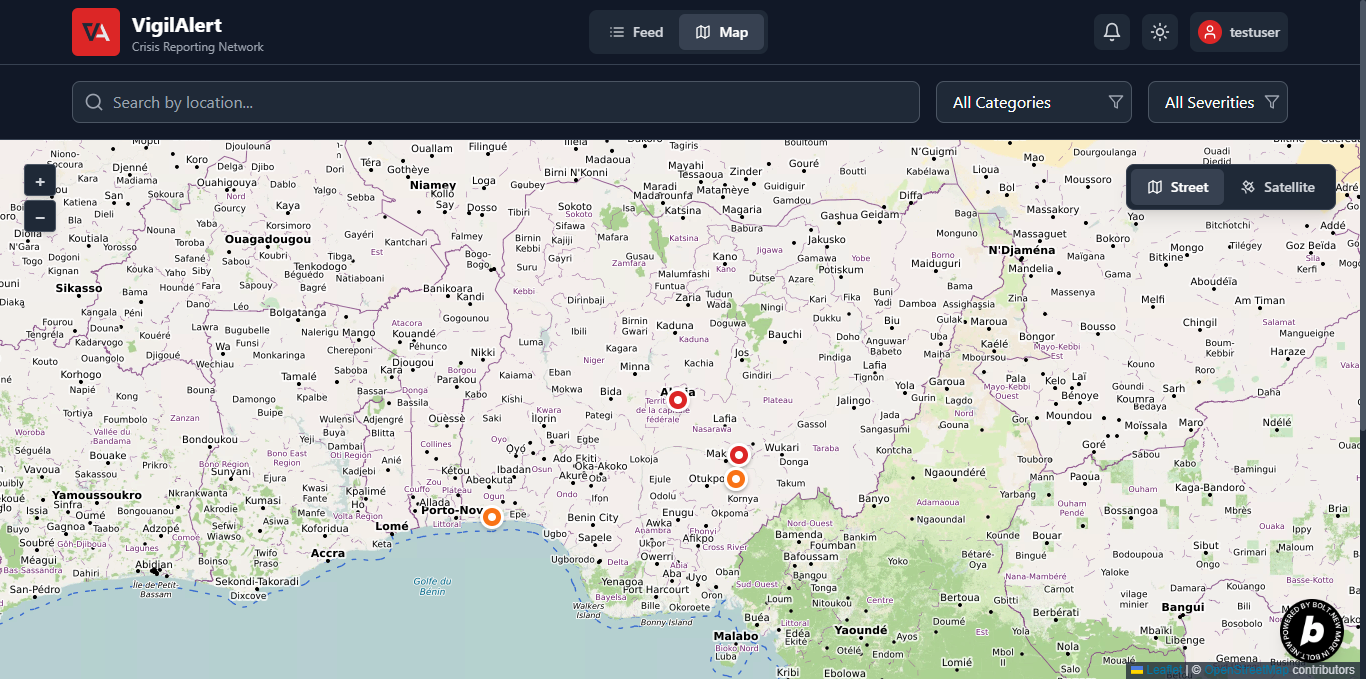Click the Golfe du Bénin label
The width and height of the screenshot is (1366, 679).
click(433, 586)
